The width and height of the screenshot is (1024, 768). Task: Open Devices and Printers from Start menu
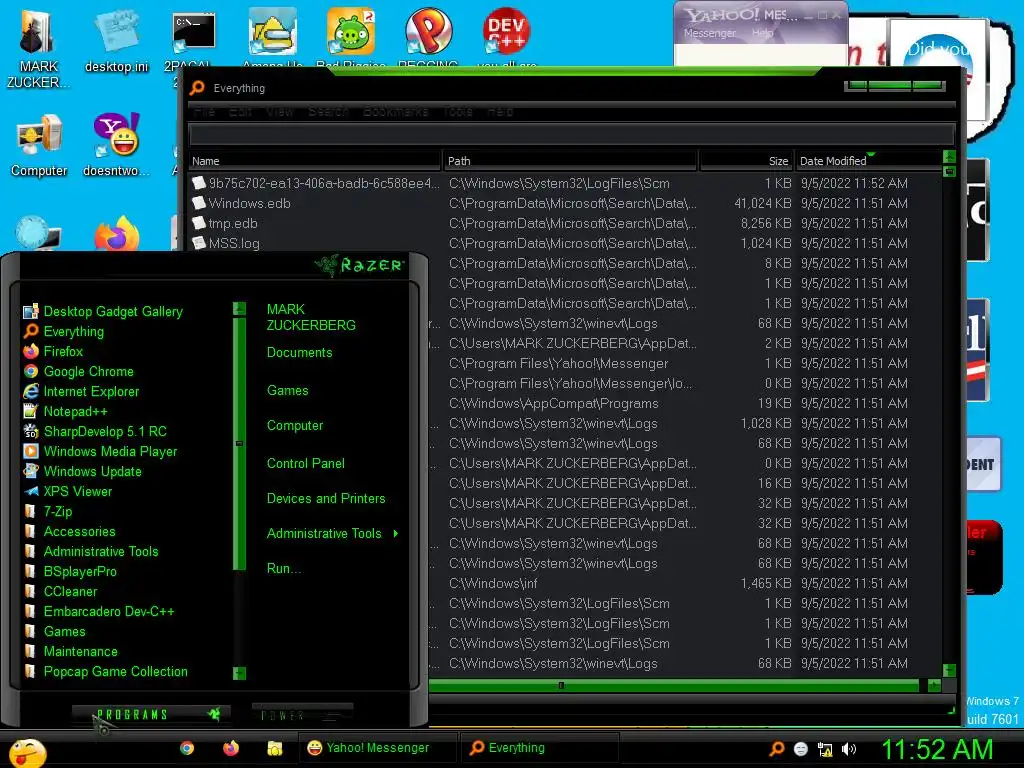click(x=326, y=498)
